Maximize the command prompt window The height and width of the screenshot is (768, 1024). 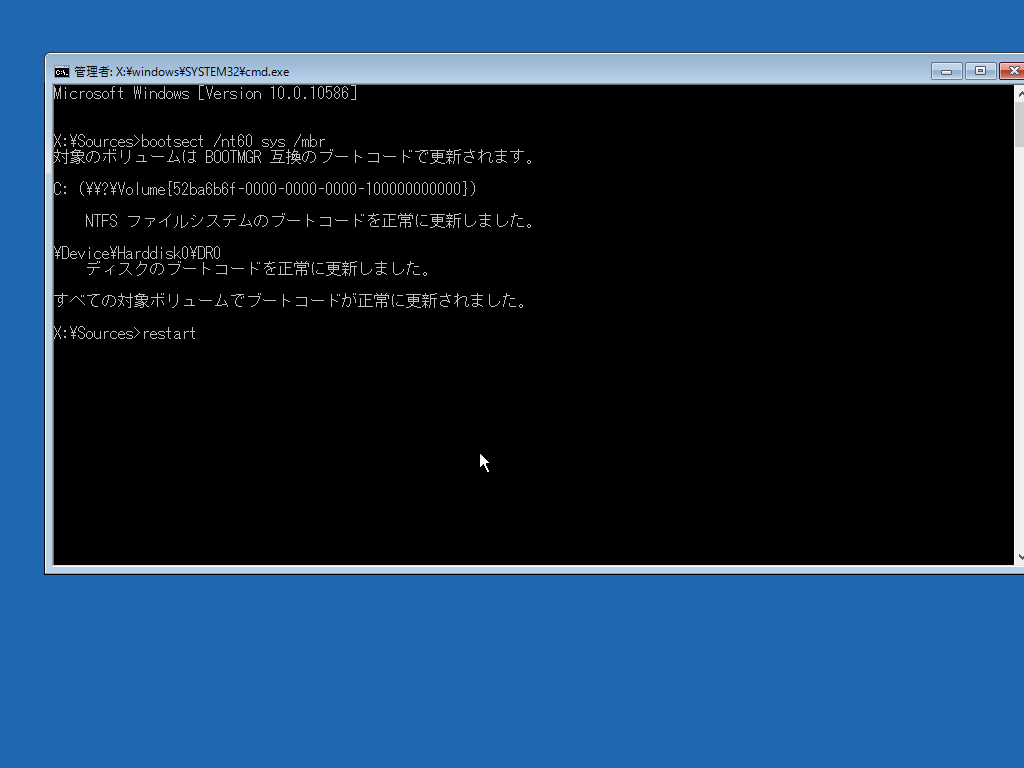[x=980, y=71]
